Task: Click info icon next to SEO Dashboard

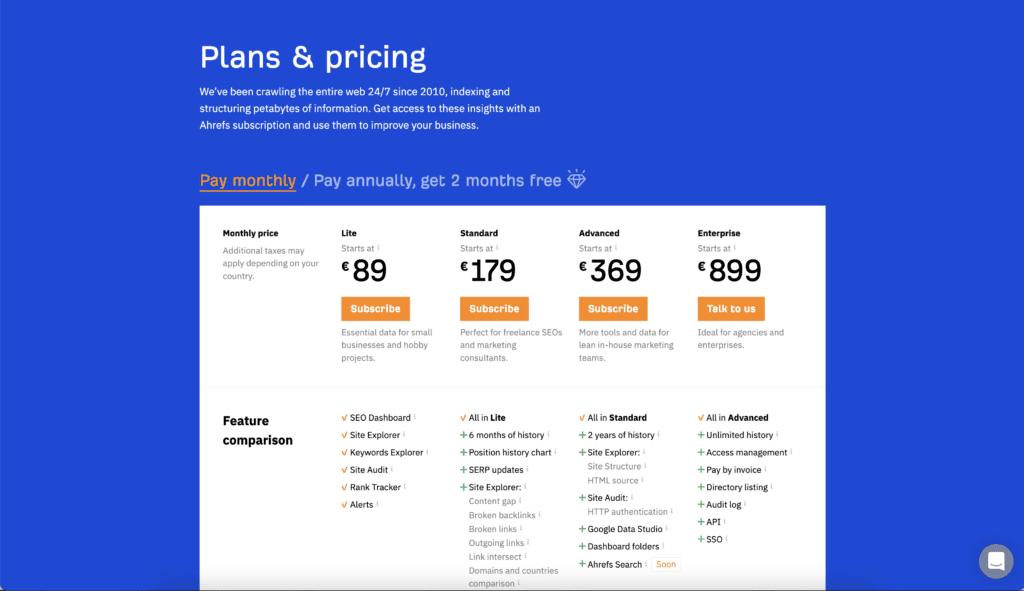Action: click(x=416, y=417)
